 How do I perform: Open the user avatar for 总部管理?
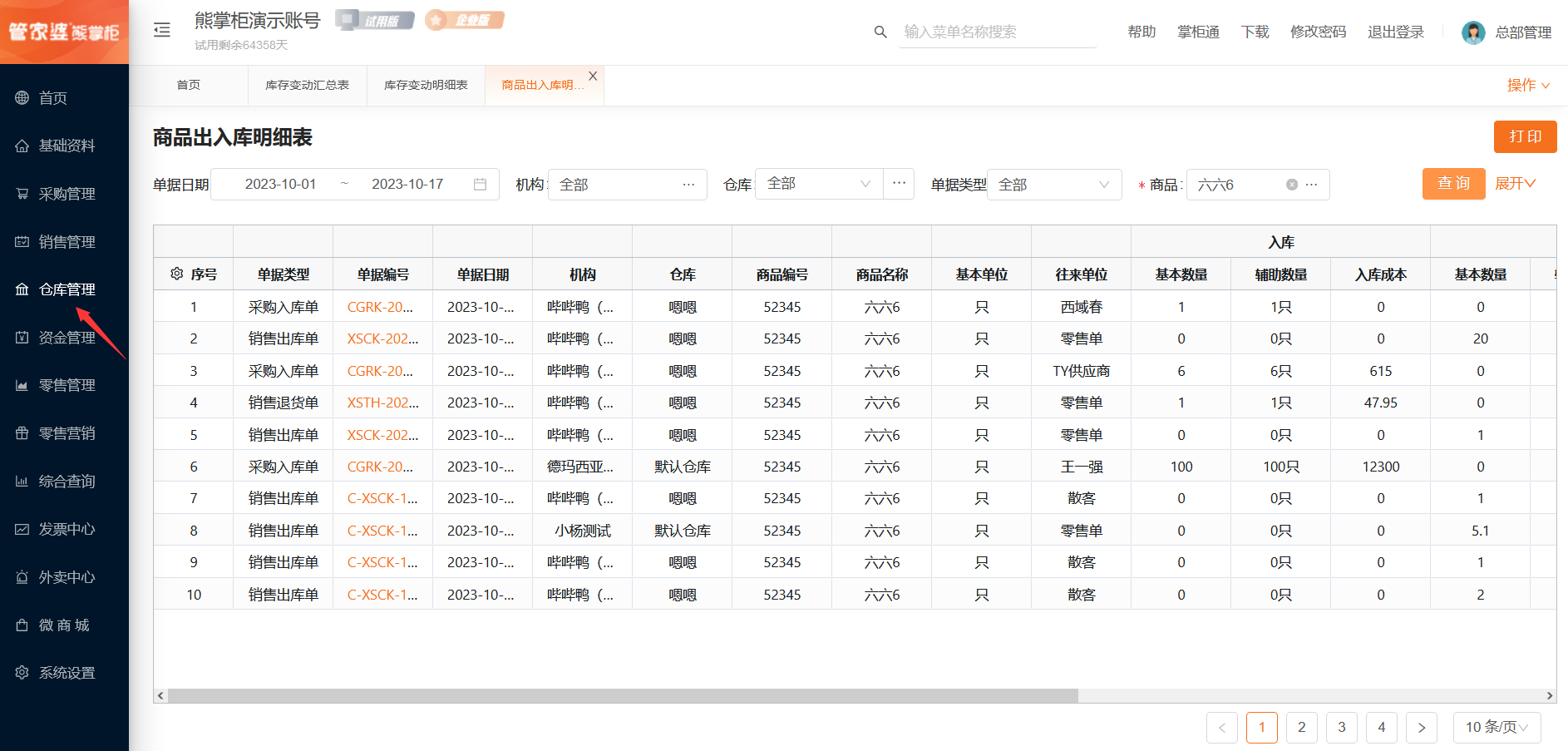(1473, 32)
